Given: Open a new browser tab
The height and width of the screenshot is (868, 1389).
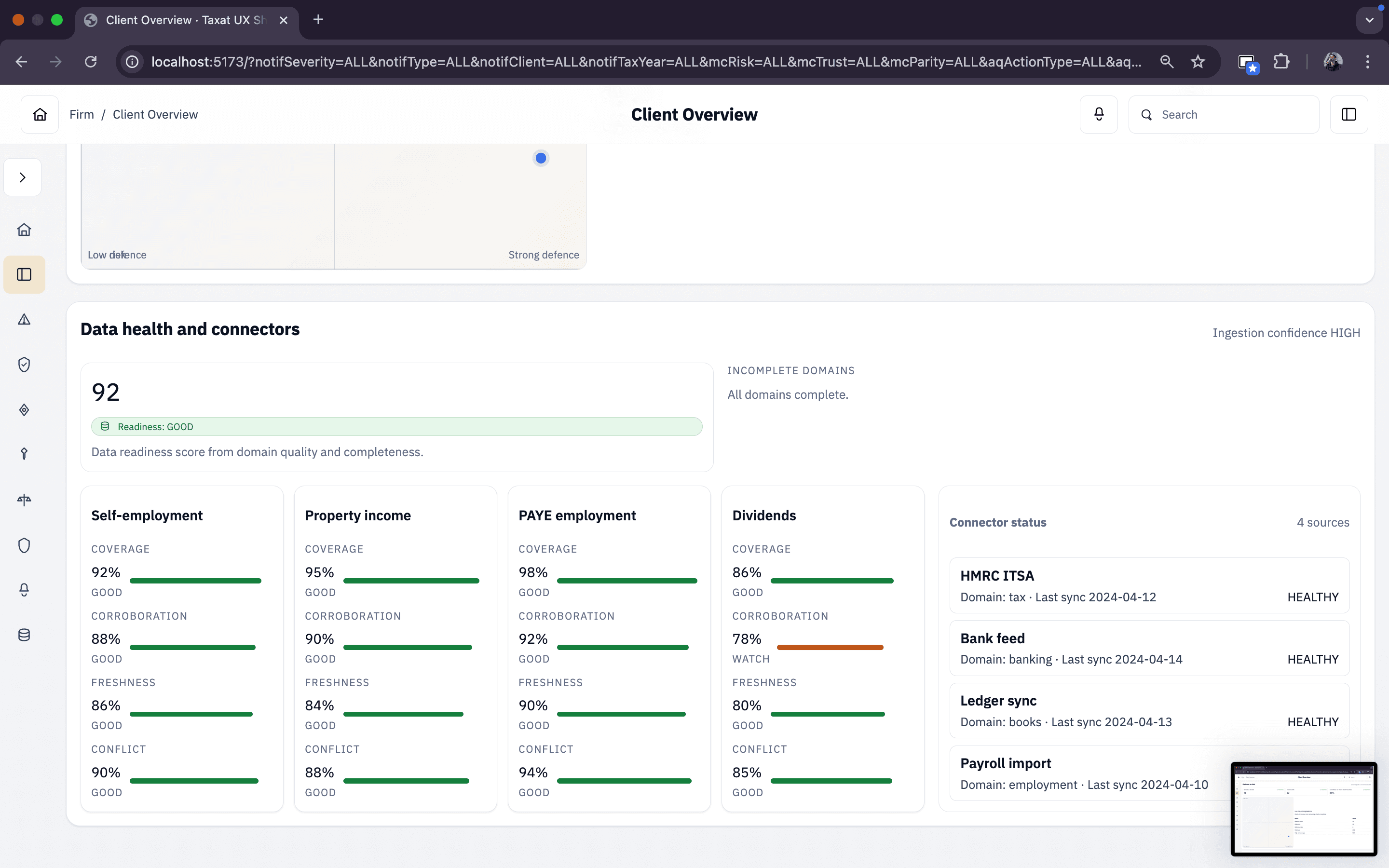Looking at the screenshot, I should tap(318, 20).
